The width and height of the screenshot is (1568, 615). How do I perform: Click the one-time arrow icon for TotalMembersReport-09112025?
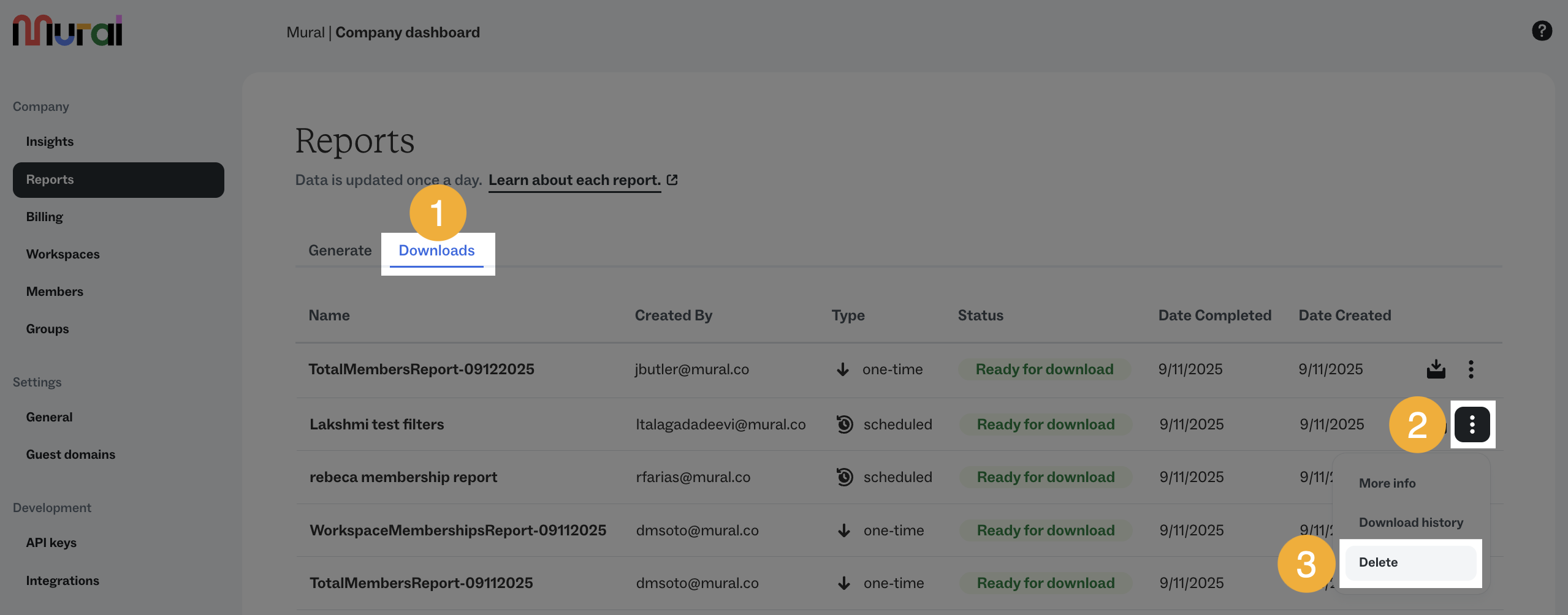tap(844, 583)
